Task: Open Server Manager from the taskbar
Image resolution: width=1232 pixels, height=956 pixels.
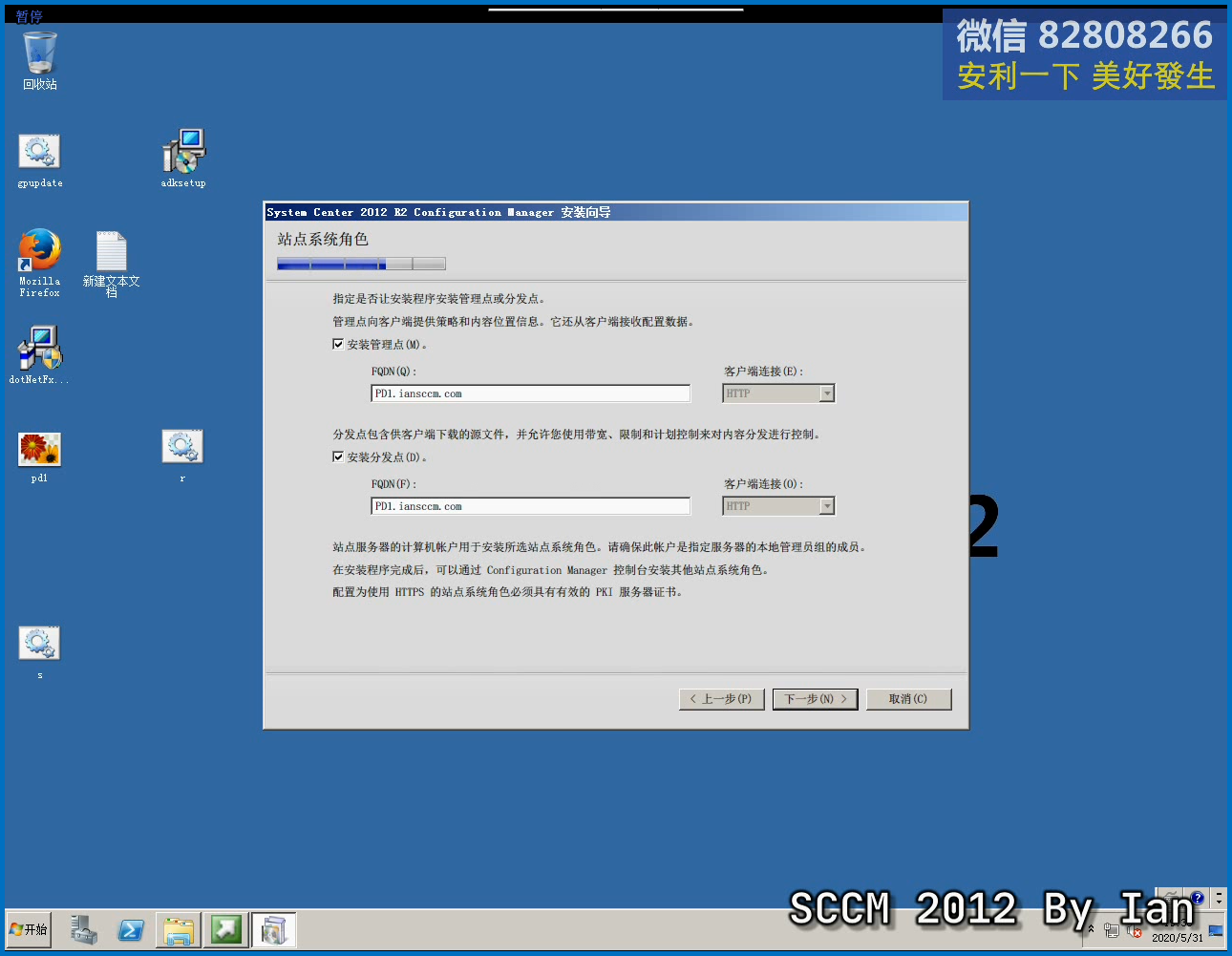Action: (x=83, y=929)
